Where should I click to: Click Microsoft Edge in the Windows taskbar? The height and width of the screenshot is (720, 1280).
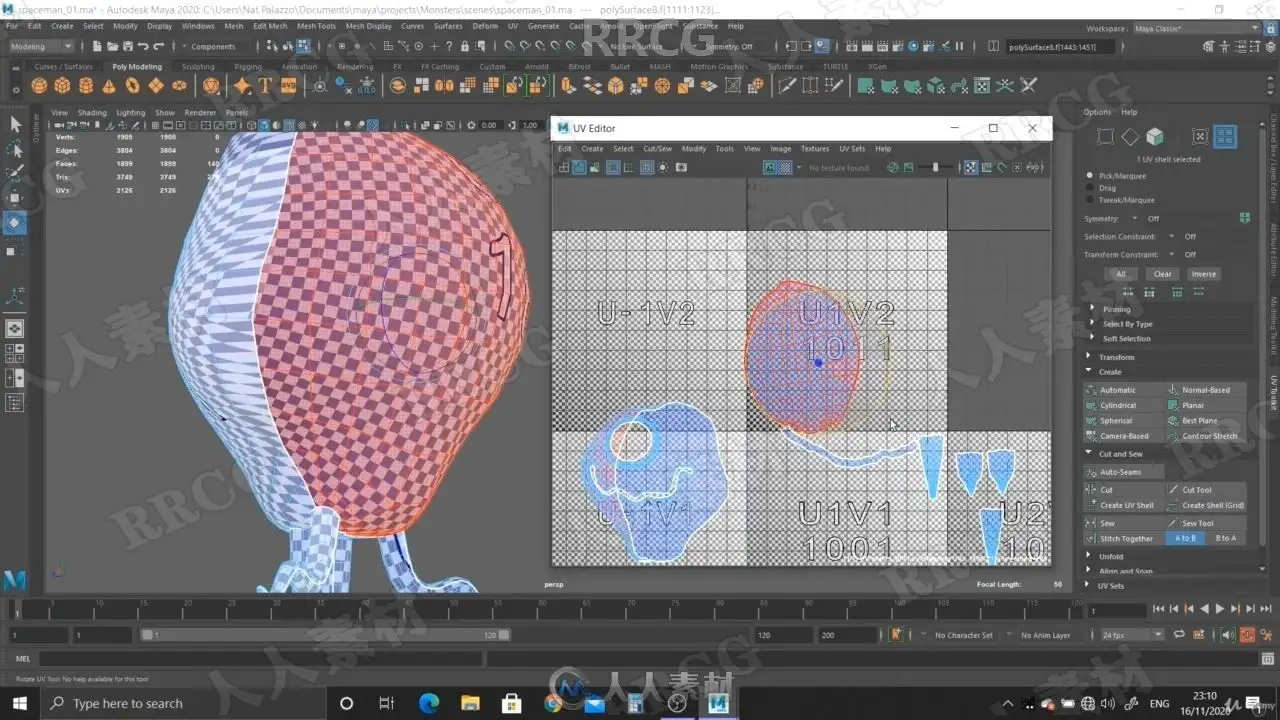pos(428,703)
